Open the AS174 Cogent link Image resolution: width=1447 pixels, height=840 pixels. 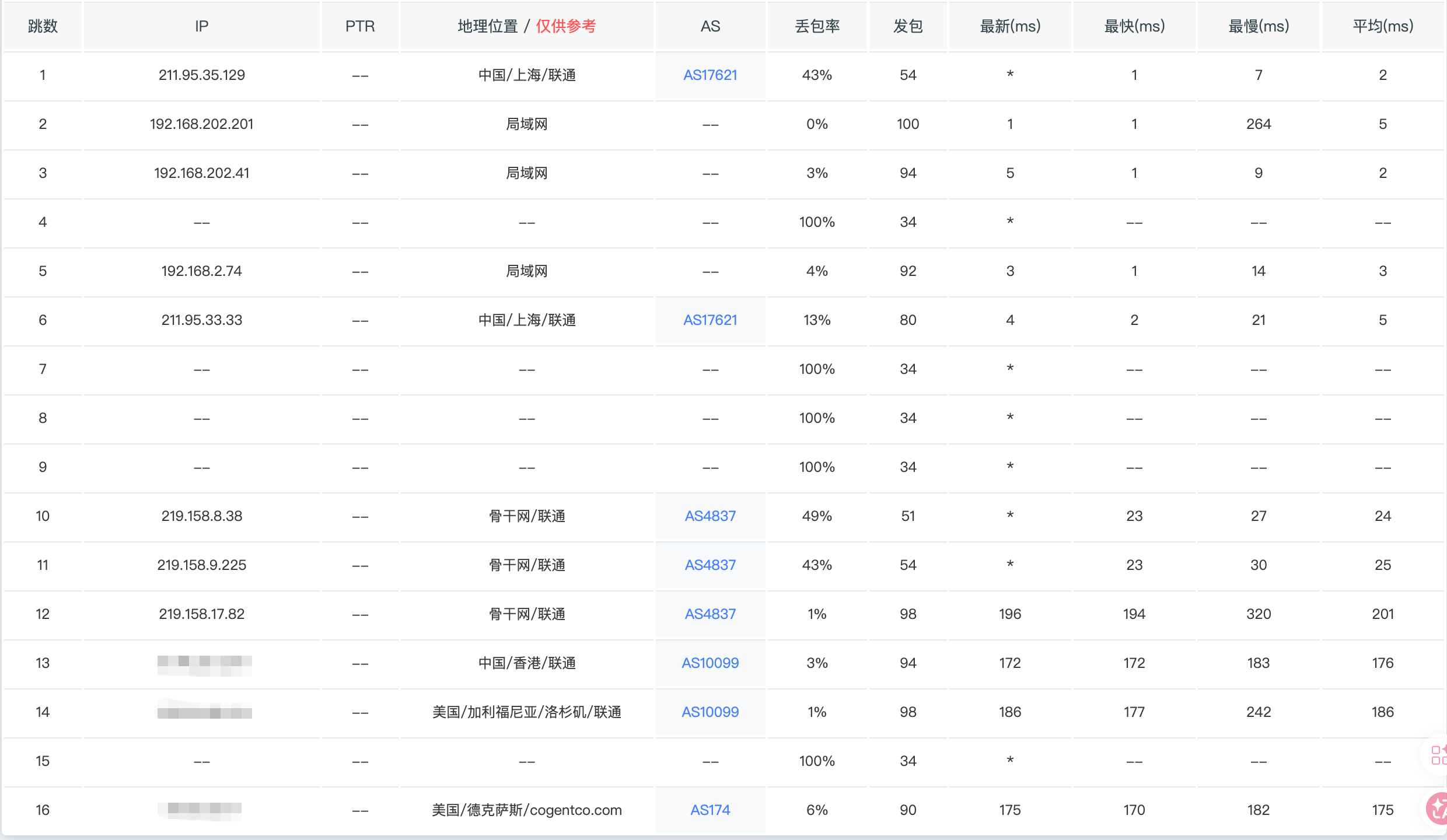710,810
